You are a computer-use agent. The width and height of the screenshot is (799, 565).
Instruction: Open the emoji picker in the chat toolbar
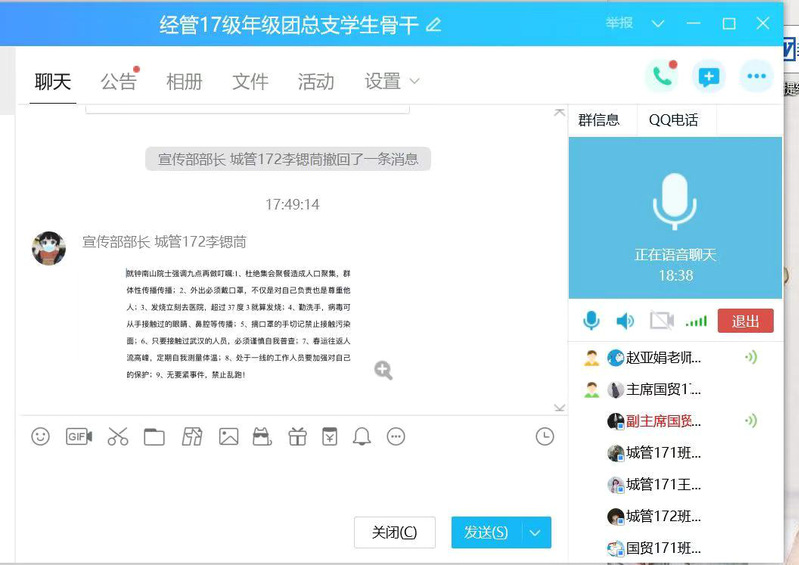40,436
